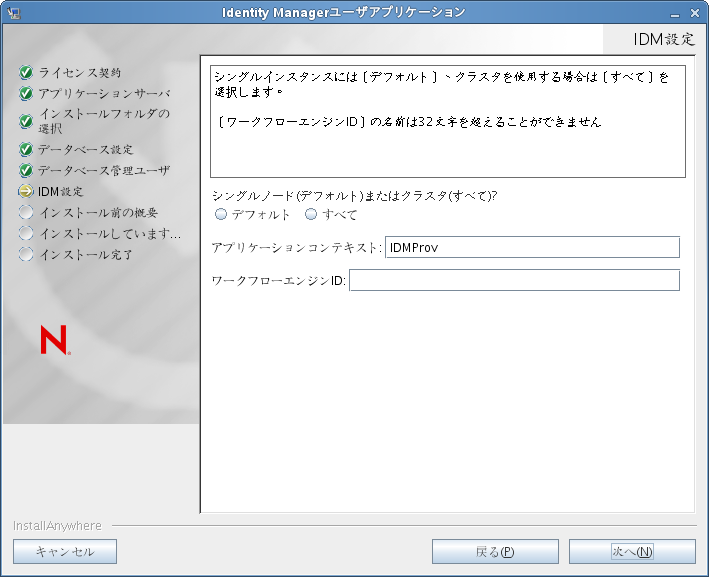Select the すべて radio button
This screenshot has height=577, width=709.
(x=311, y=214)
